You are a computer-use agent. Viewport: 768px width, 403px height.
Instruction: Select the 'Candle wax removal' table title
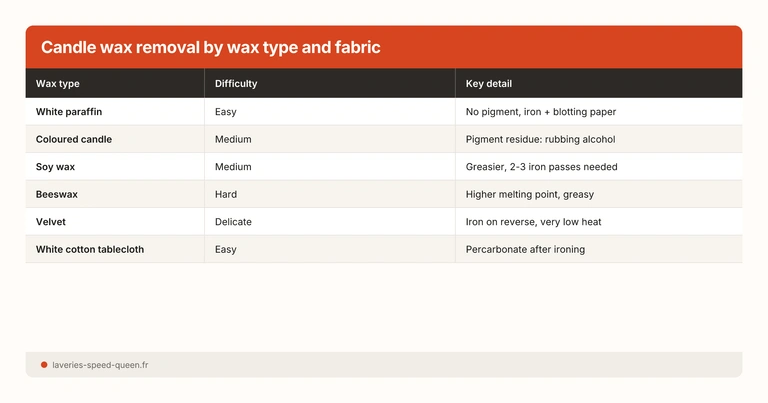coord(210,48)
